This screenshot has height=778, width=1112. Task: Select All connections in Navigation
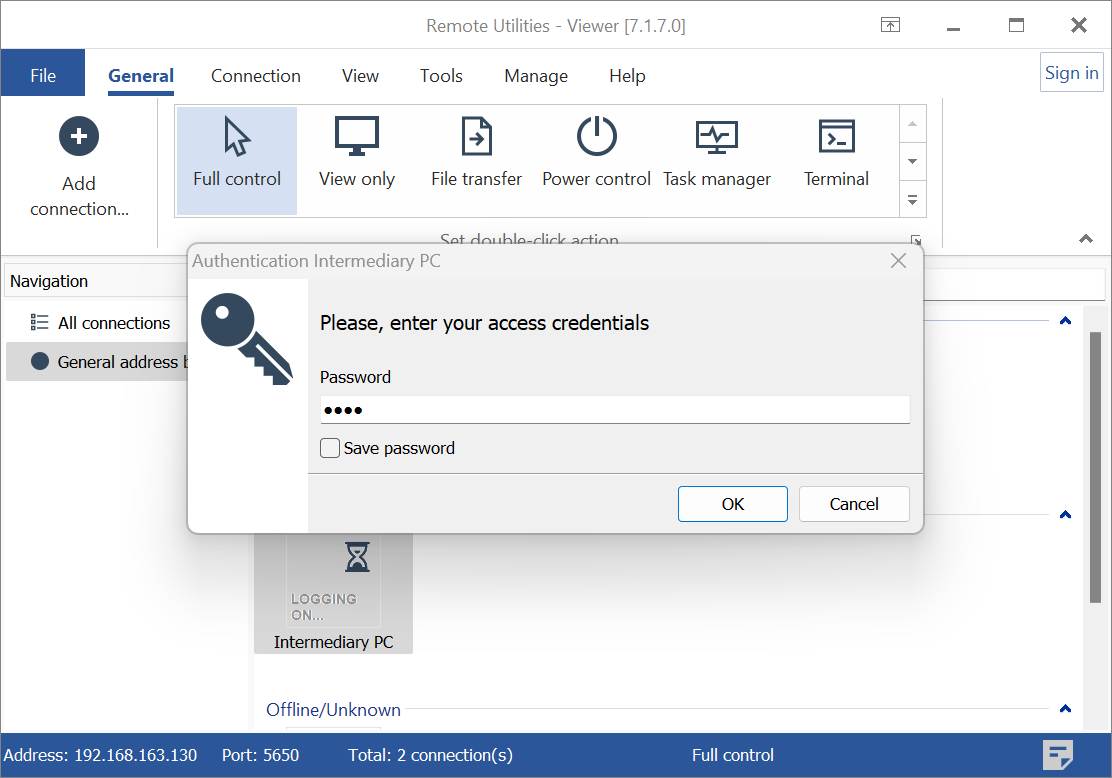pyautogui.click(x=113, y=323)
